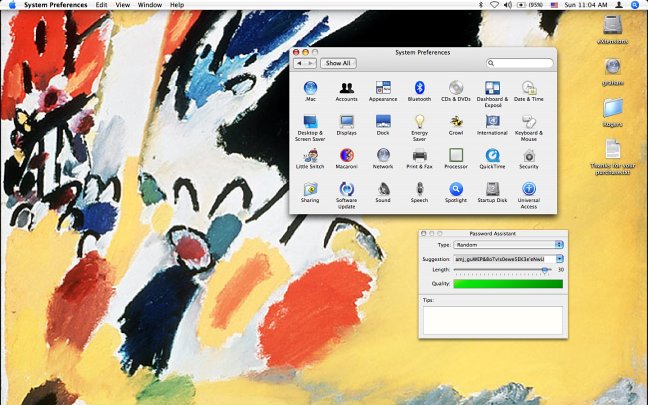648x405 pixels.
Task: Open Dashboard & Exposé preferences
Action: (x=492, y=94)
